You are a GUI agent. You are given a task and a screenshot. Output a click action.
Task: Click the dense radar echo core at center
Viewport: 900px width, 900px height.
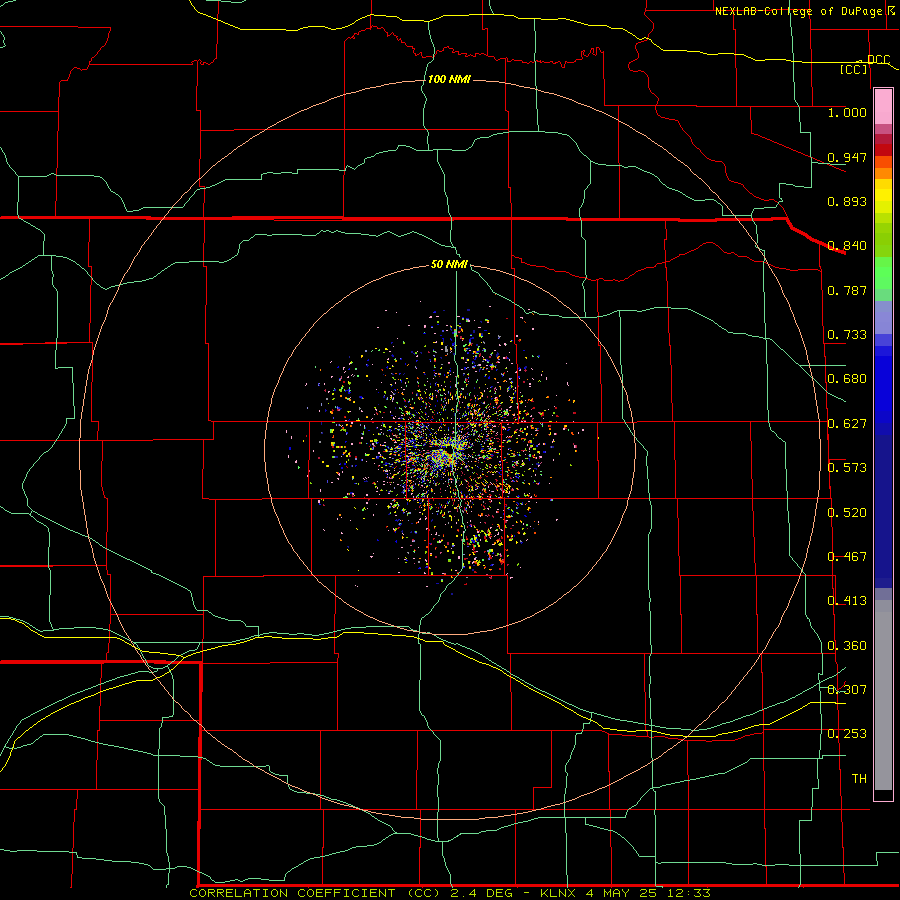[x=449, y=452]
